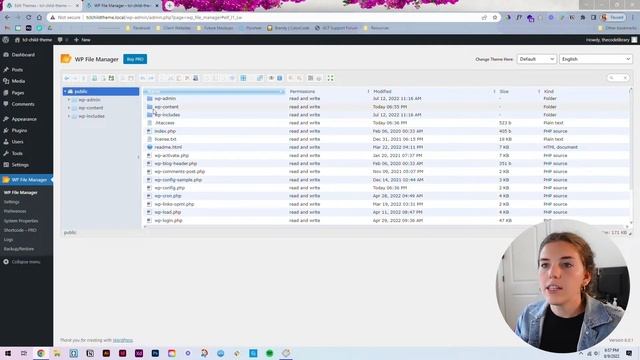Enter fullscreen mode with the expand icon

pos(330,78)
